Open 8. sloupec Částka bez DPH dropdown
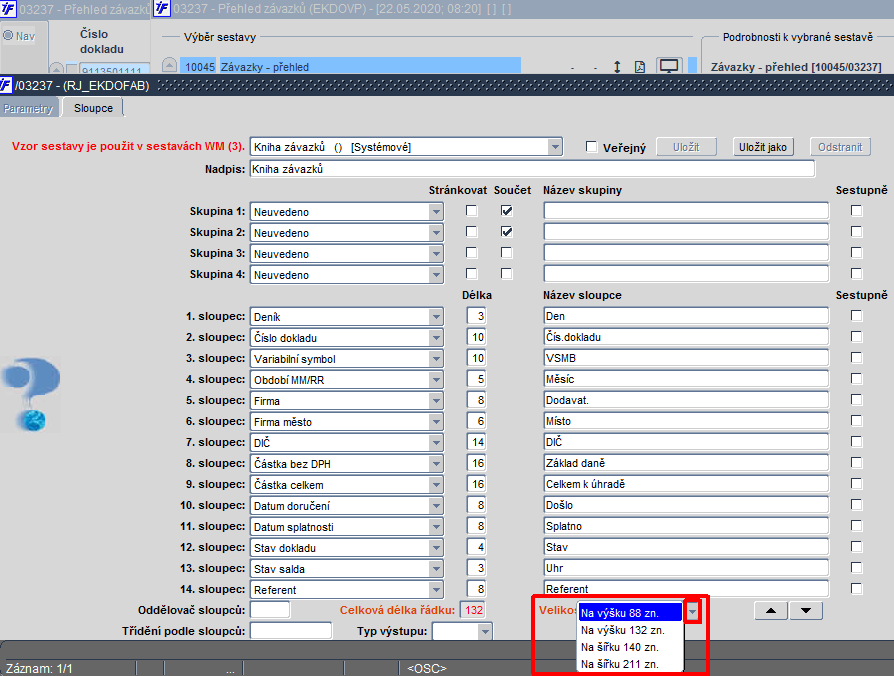 click(436, 464)
